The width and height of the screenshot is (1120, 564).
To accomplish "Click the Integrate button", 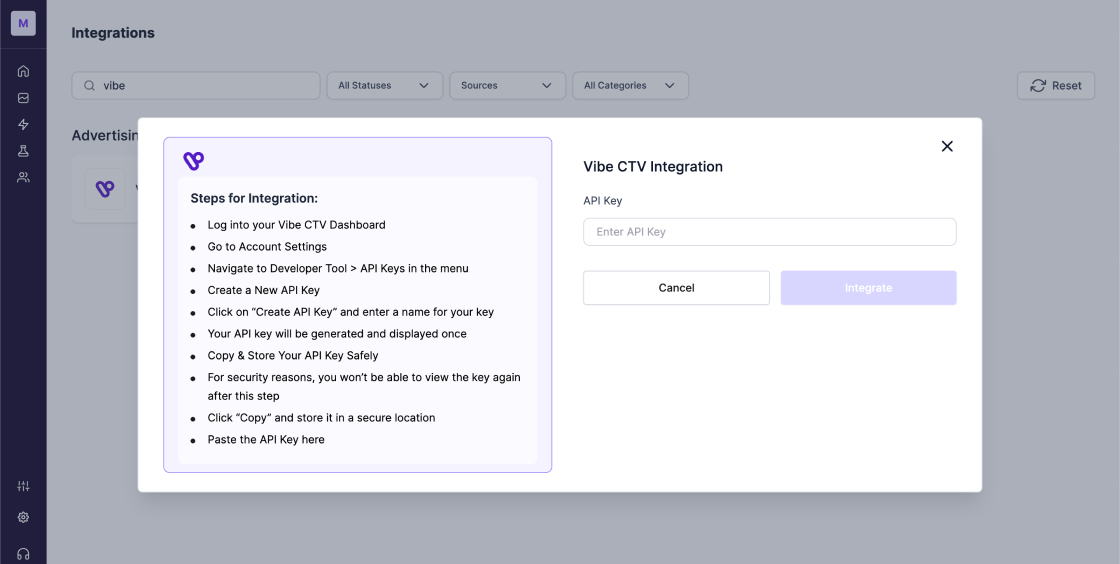I will [x=868, y=288].
